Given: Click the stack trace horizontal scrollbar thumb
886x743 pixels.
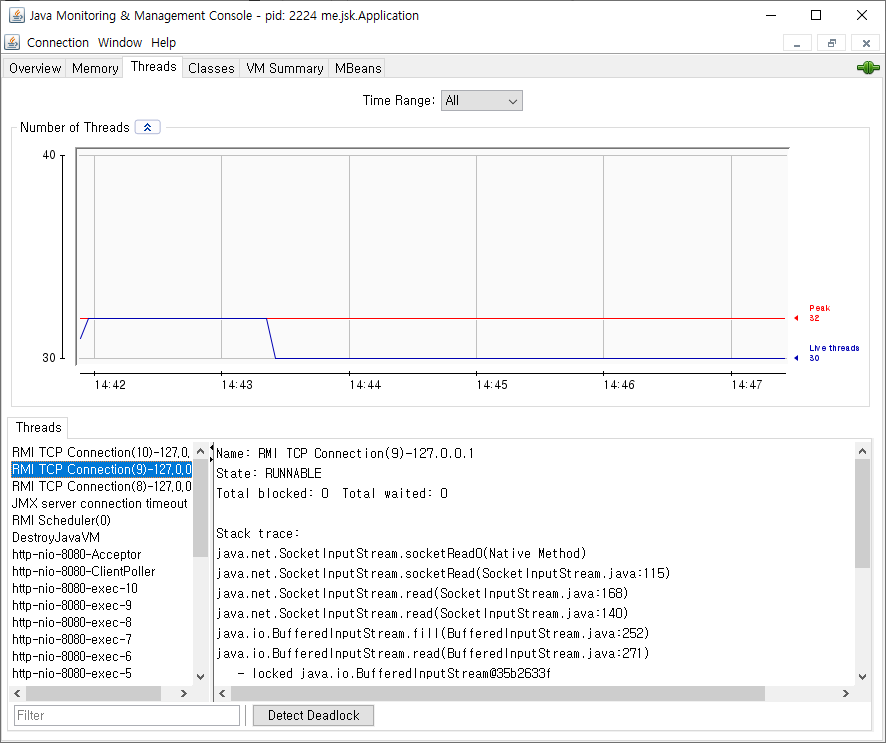Looking at the screenshot, I should pos(497,693).
